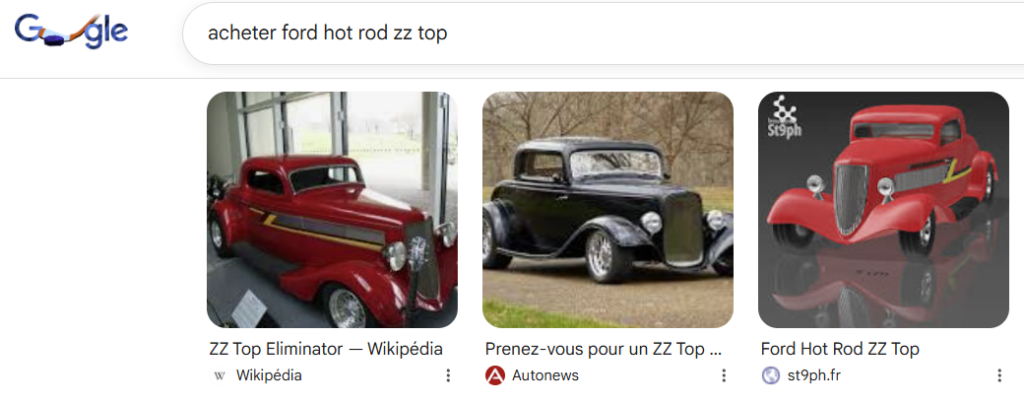Click the Google doodle logo

71,32
